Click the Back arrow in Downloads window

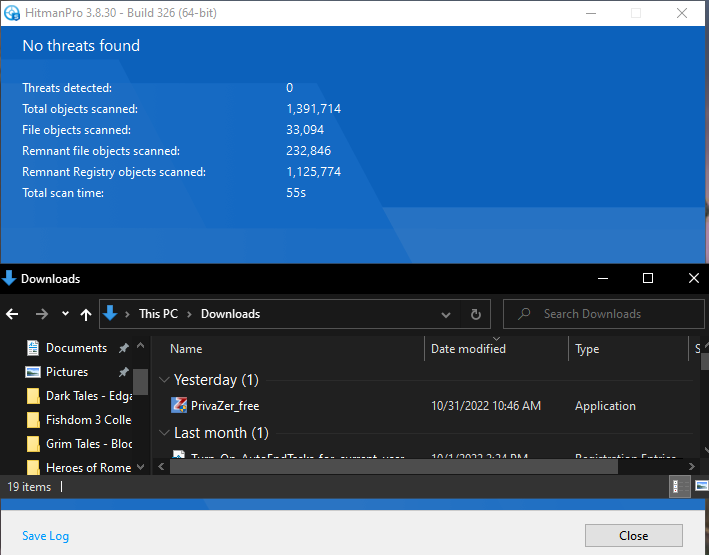[x=12, y=314]
